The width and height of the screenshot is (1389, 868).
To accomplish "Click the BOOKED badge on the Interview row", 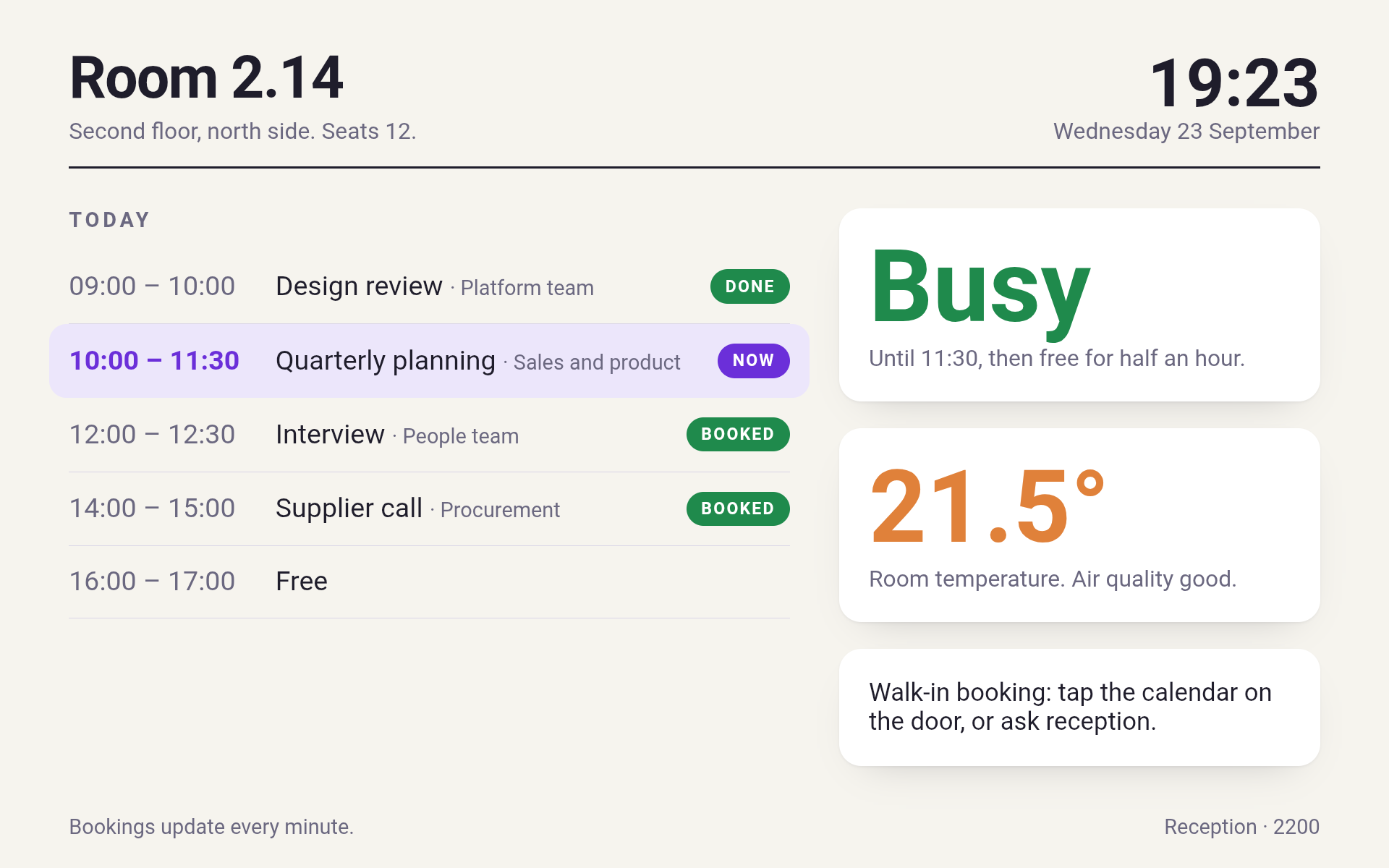I will 737,434.
